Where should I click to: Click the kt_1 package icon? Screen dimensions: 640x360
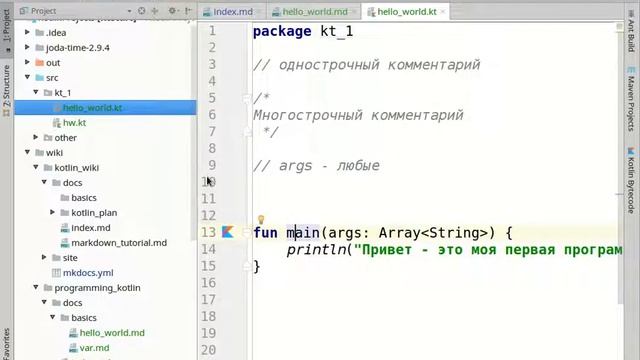[x=48, y=93]
